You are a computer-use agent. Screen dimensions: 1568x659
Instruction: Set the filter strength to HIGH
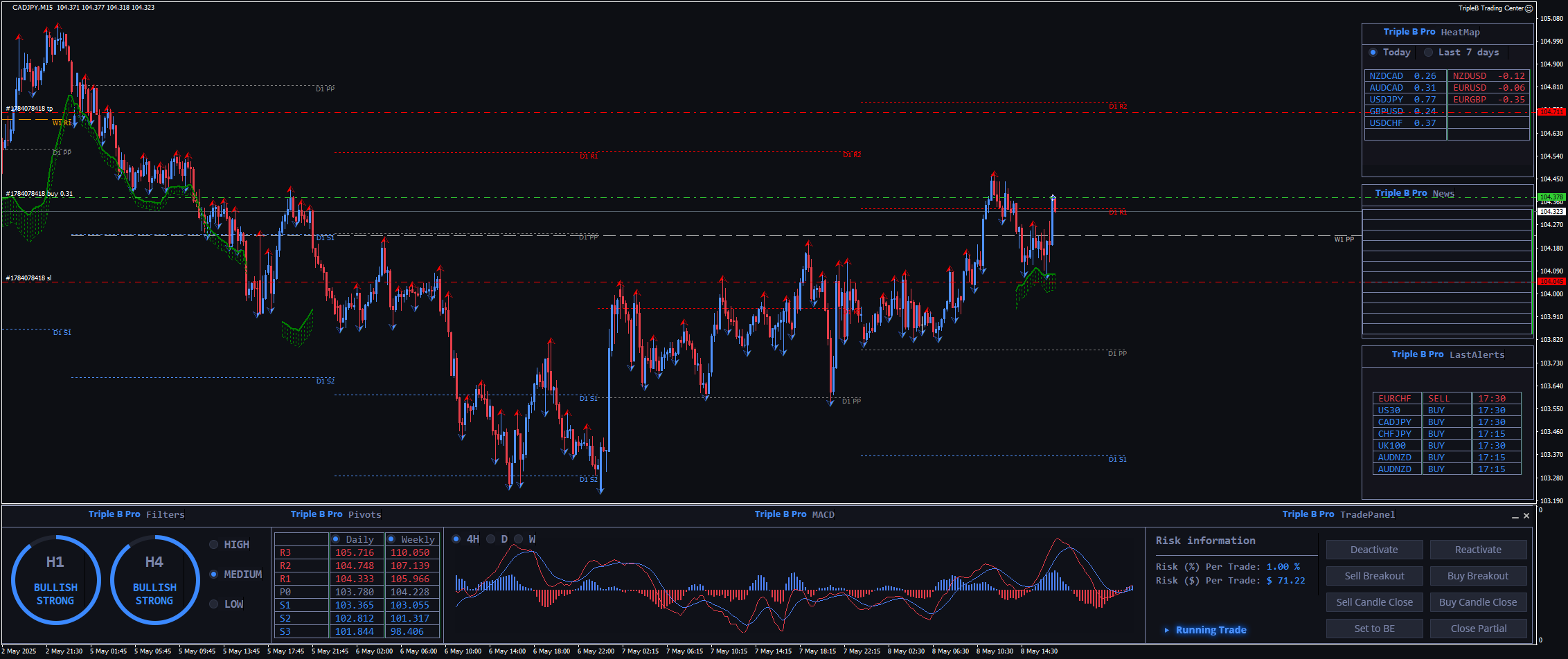(214, 545)
